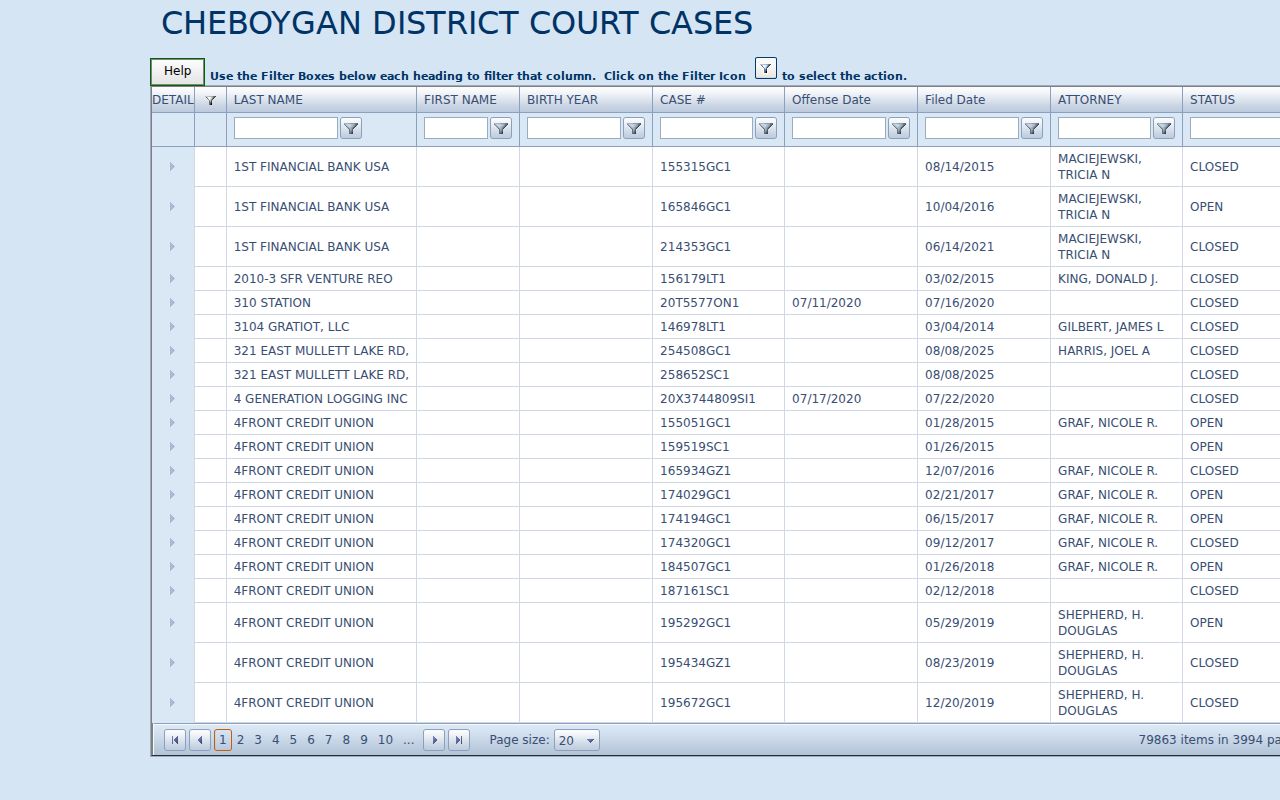Go to the next page of results

[x=434, y=740]
